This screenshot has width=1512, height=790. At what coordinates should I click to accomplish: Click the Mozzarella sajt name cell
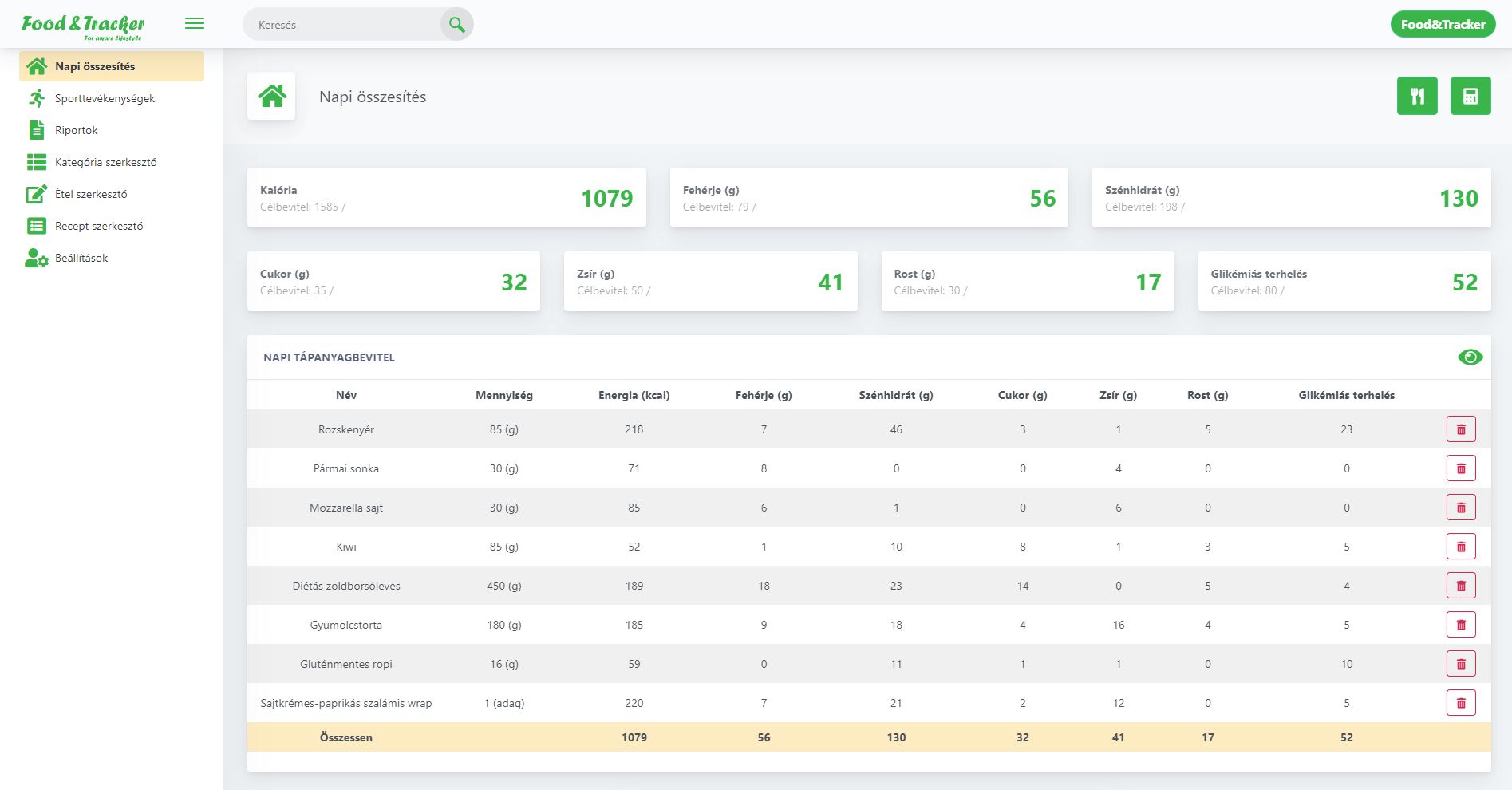pyautogui.click(x=346, y=508)
